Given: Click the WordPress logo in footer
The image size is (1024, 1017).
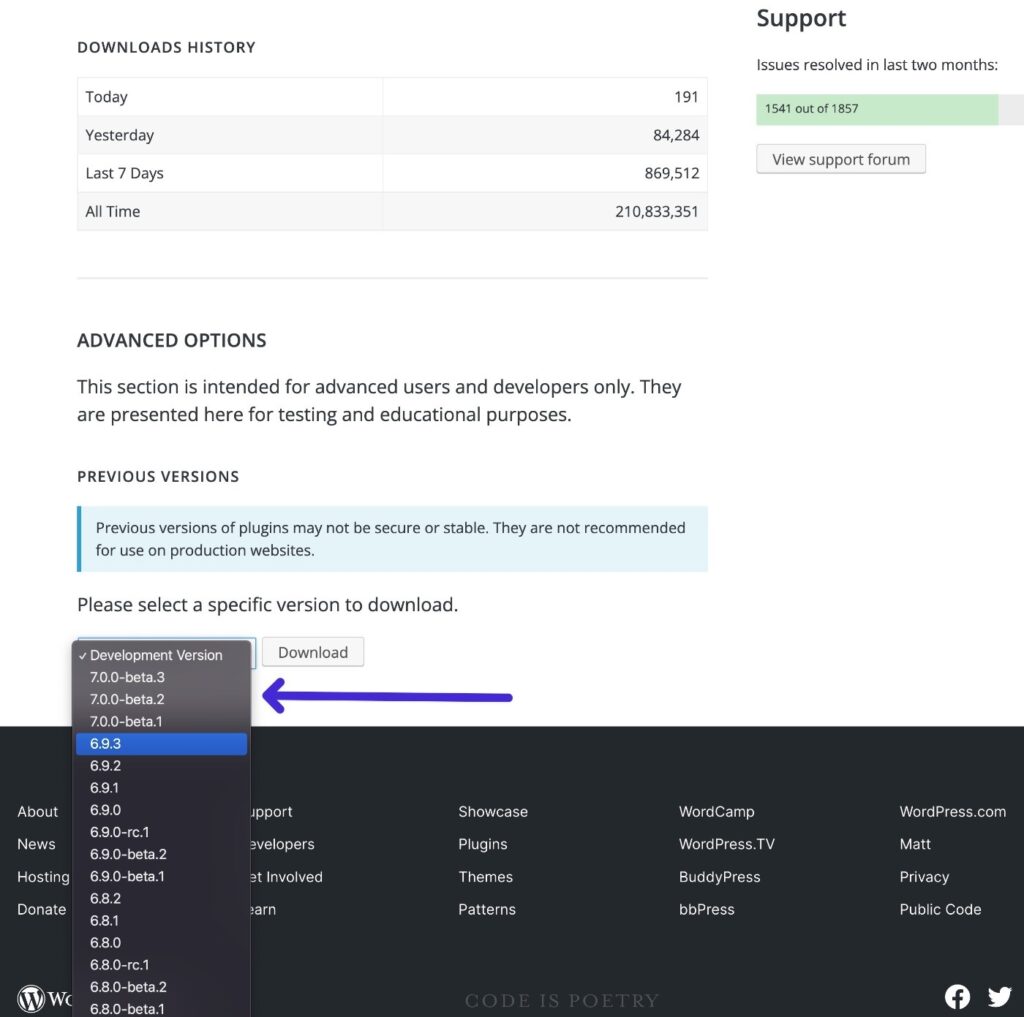Looking at the screenshot, I should (32, 998).
